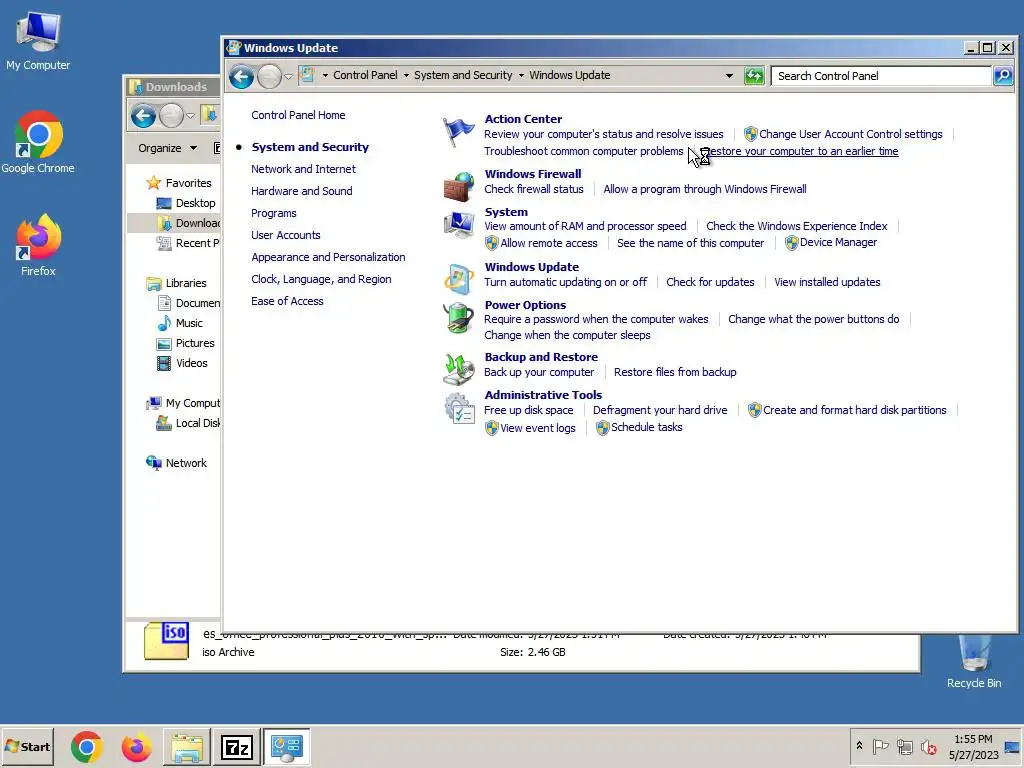
Task: Open Google Chrome desktop shortcut
Action: pos(38,142)
